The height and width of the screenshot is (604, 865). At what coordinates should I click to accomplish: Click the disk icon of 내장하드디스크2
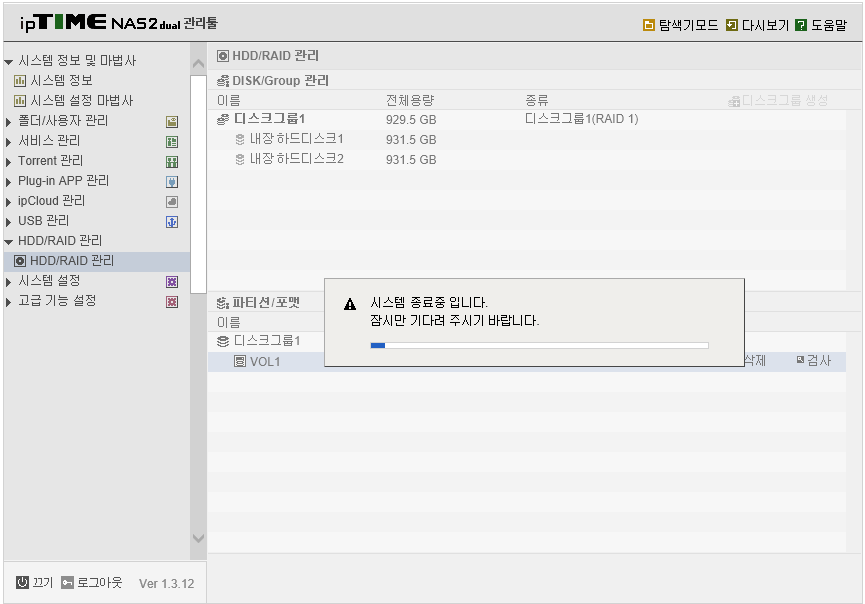tap(240, 159)
